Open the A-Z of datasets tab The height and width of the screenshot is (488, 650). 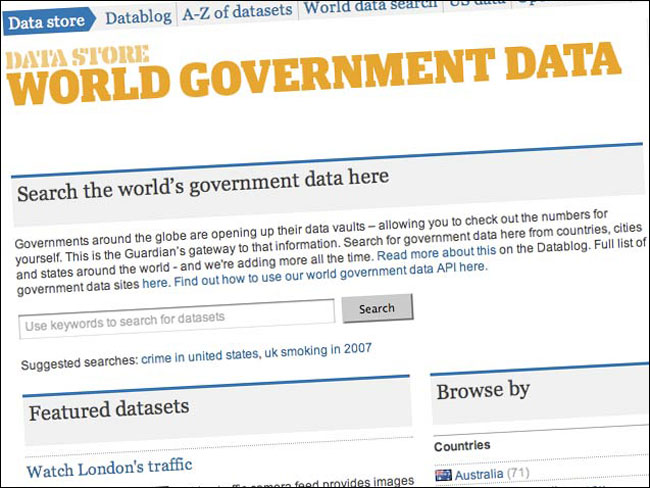coord(237,12)
